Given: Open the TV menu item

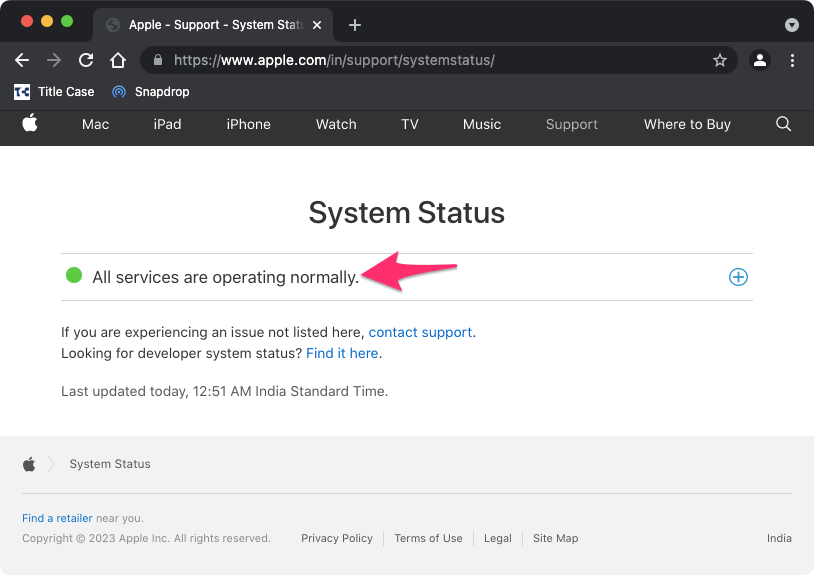Looking at the screenshot, I should coord(410,125).
